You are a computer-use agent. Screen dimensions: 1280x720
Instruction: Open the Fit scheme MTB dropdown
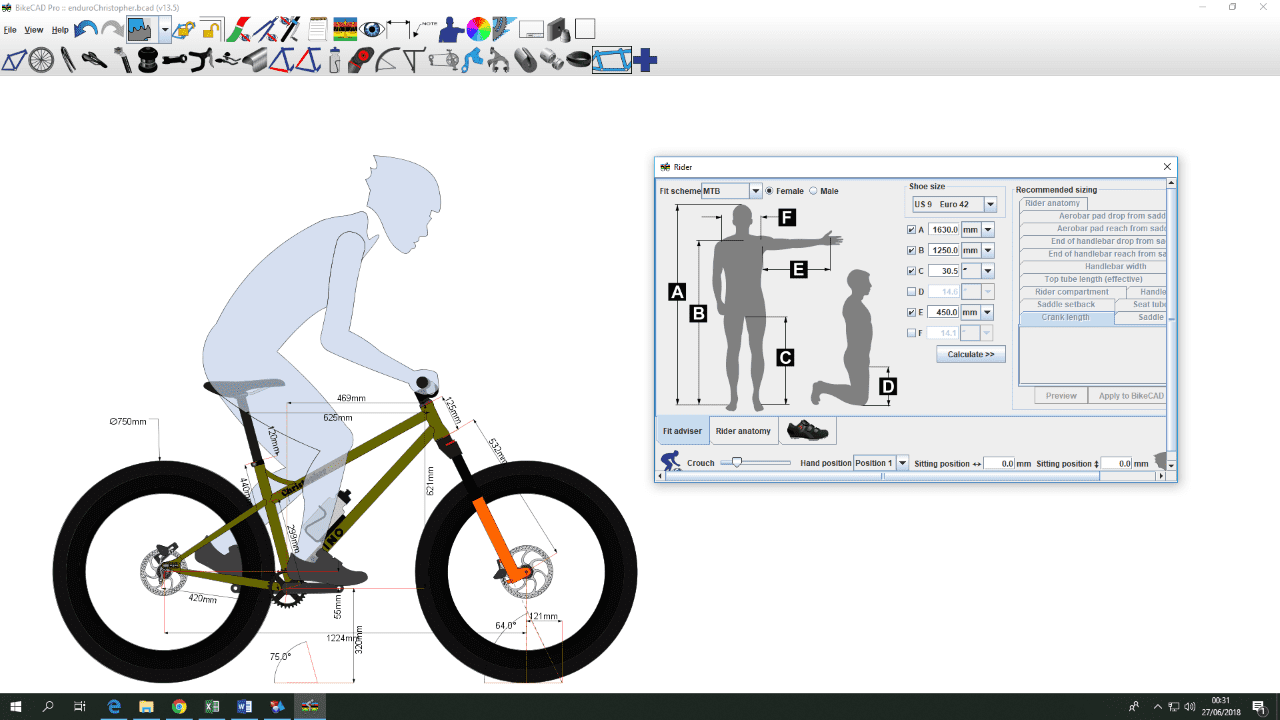point(755,191)
